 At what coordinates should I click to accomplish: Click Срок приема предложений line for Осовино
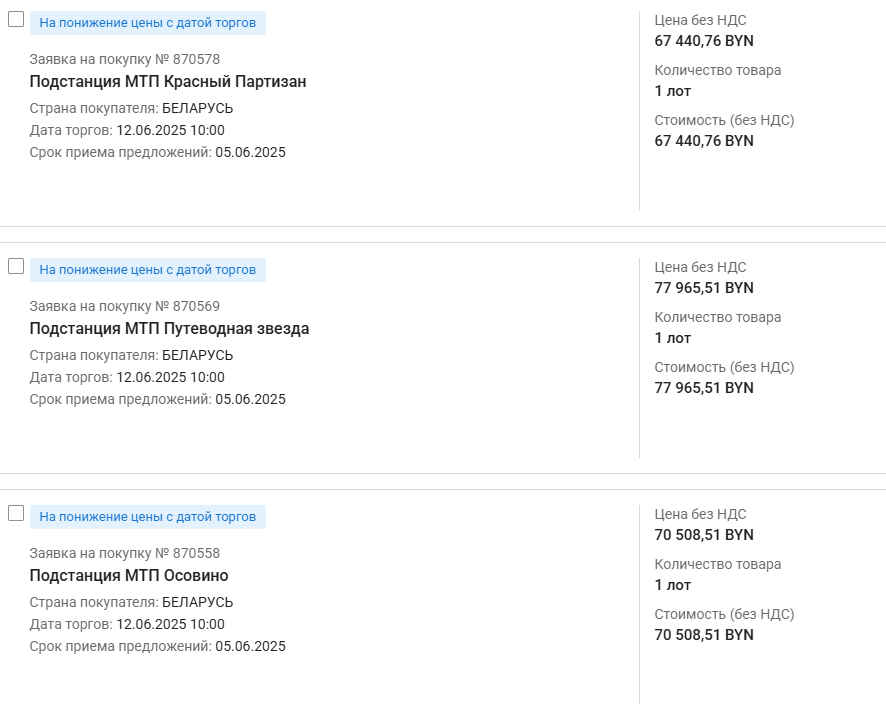pos(157,646)
